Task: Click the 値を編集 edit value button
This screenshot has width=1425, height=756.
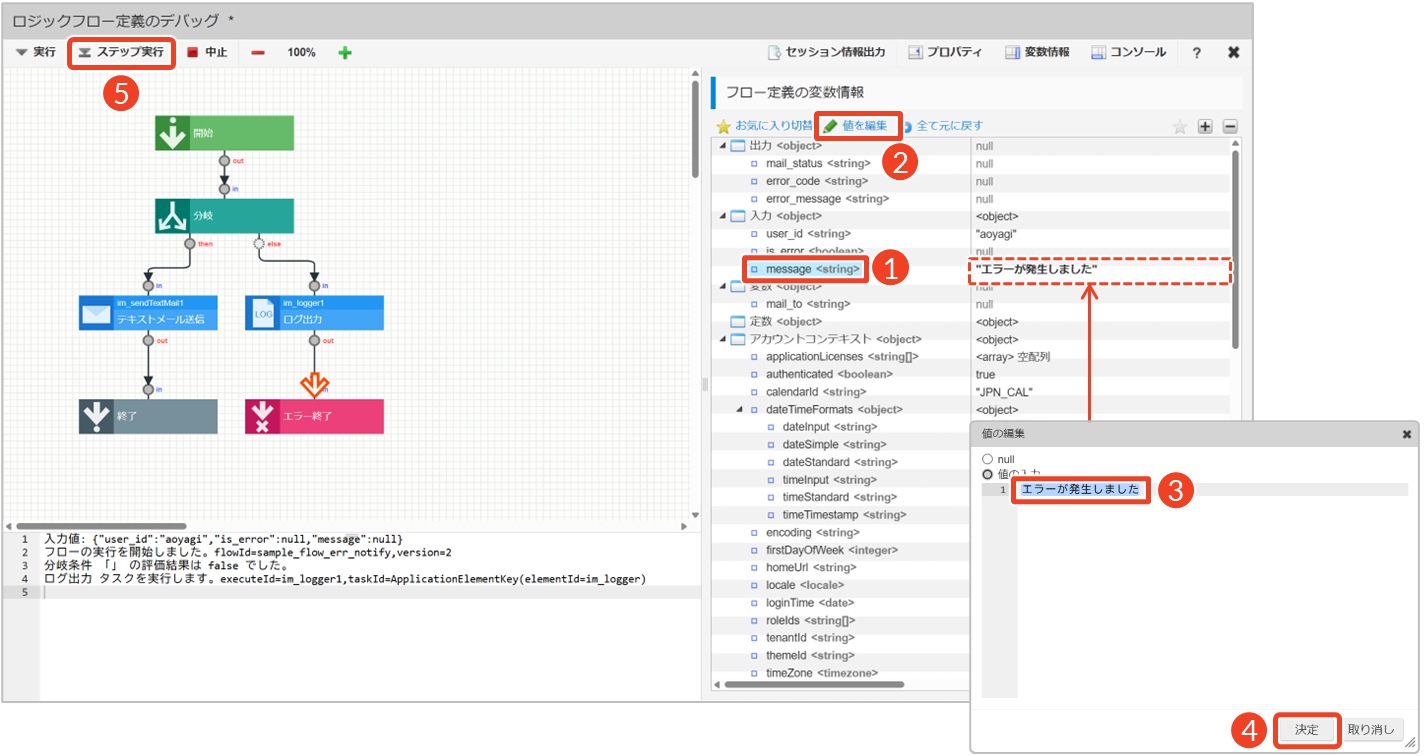Action: [x=857, y=126]
